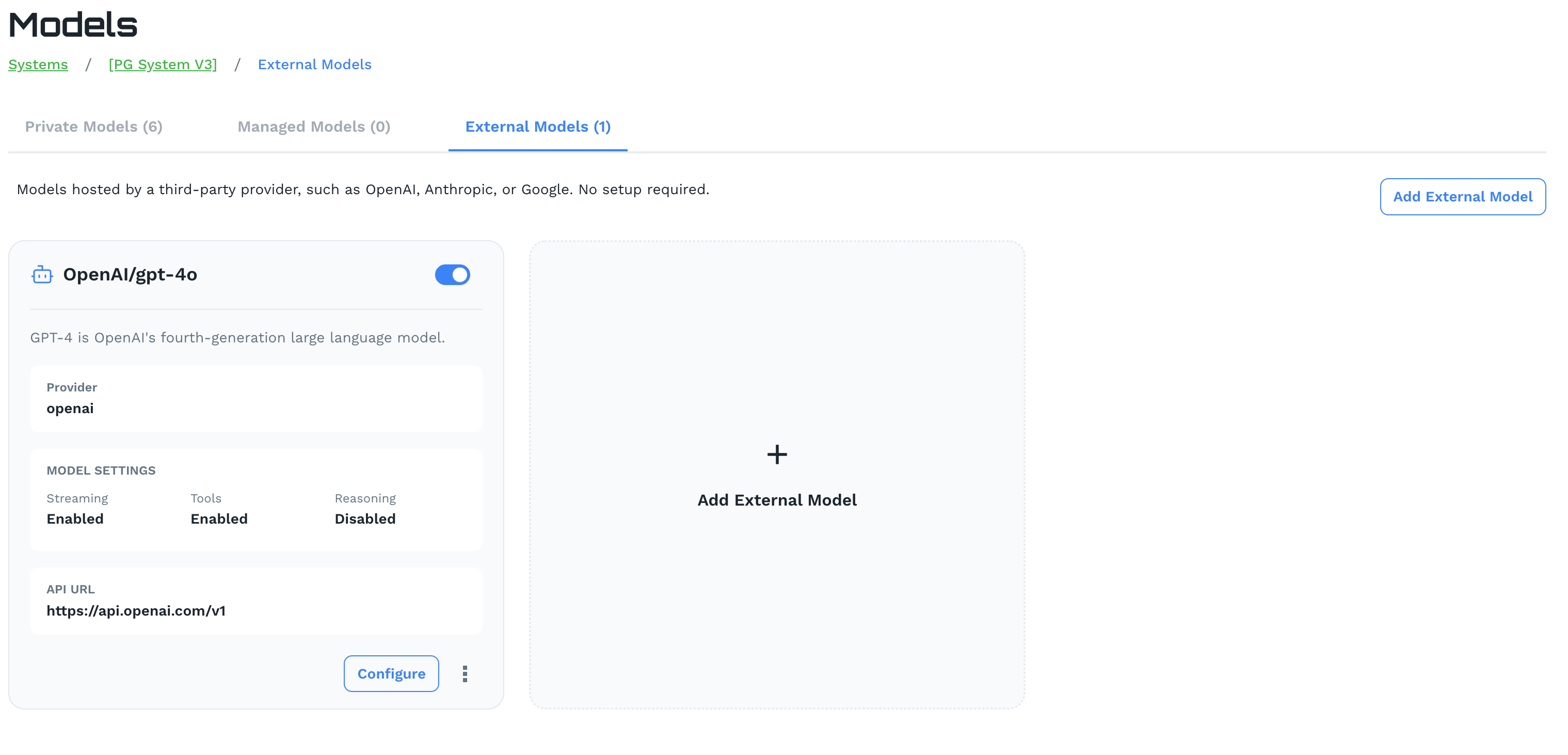Open the Systems breadcrumb link
Image resolution: width=1568 pixels, height=755 pixels.
38,65
